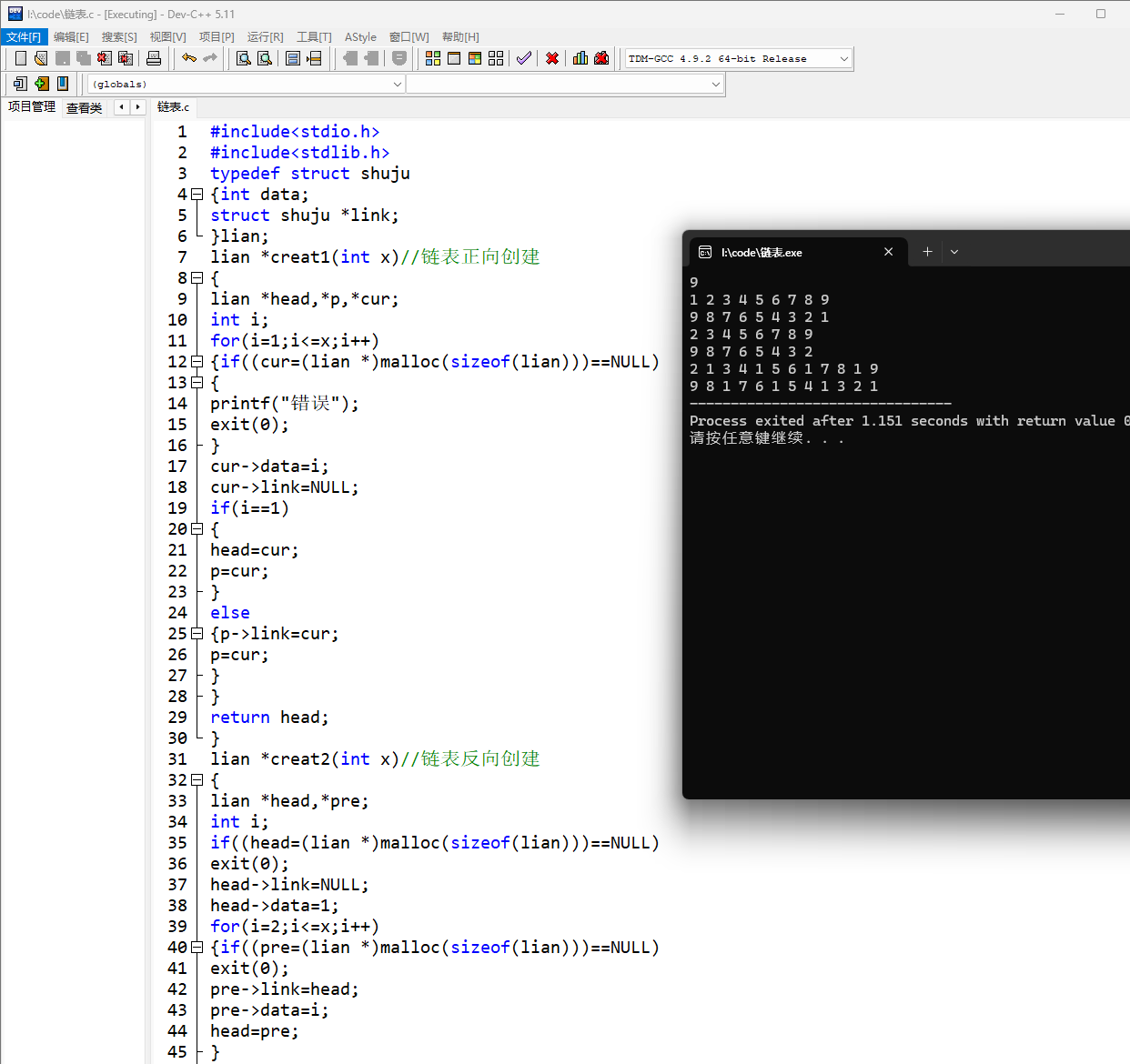
Task: Click the Rebuild All icon
Action: point(496,58)
